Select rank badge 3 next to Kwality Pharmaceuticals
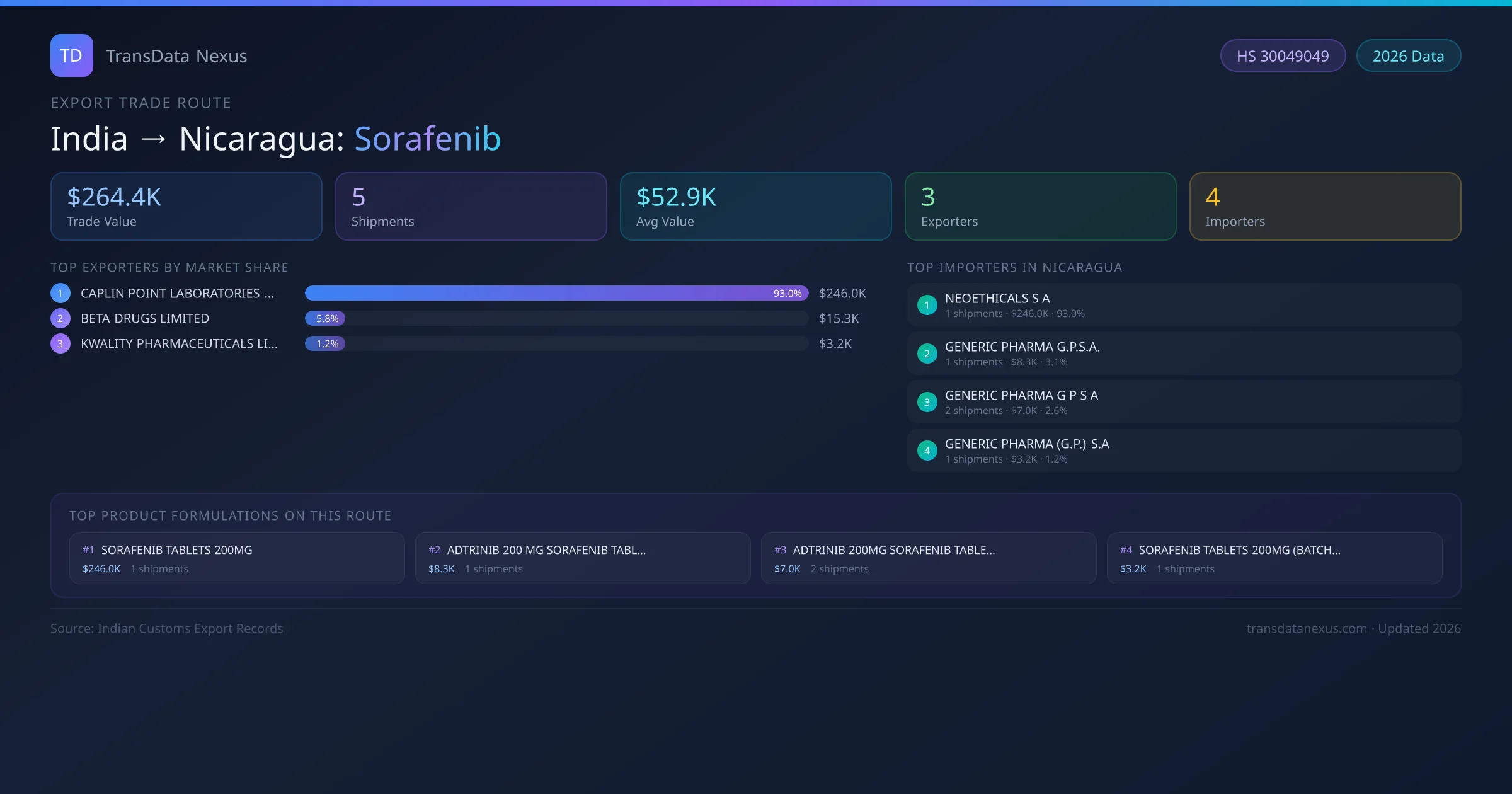This screenshot has width=1512, height=794. coord(60,344)
